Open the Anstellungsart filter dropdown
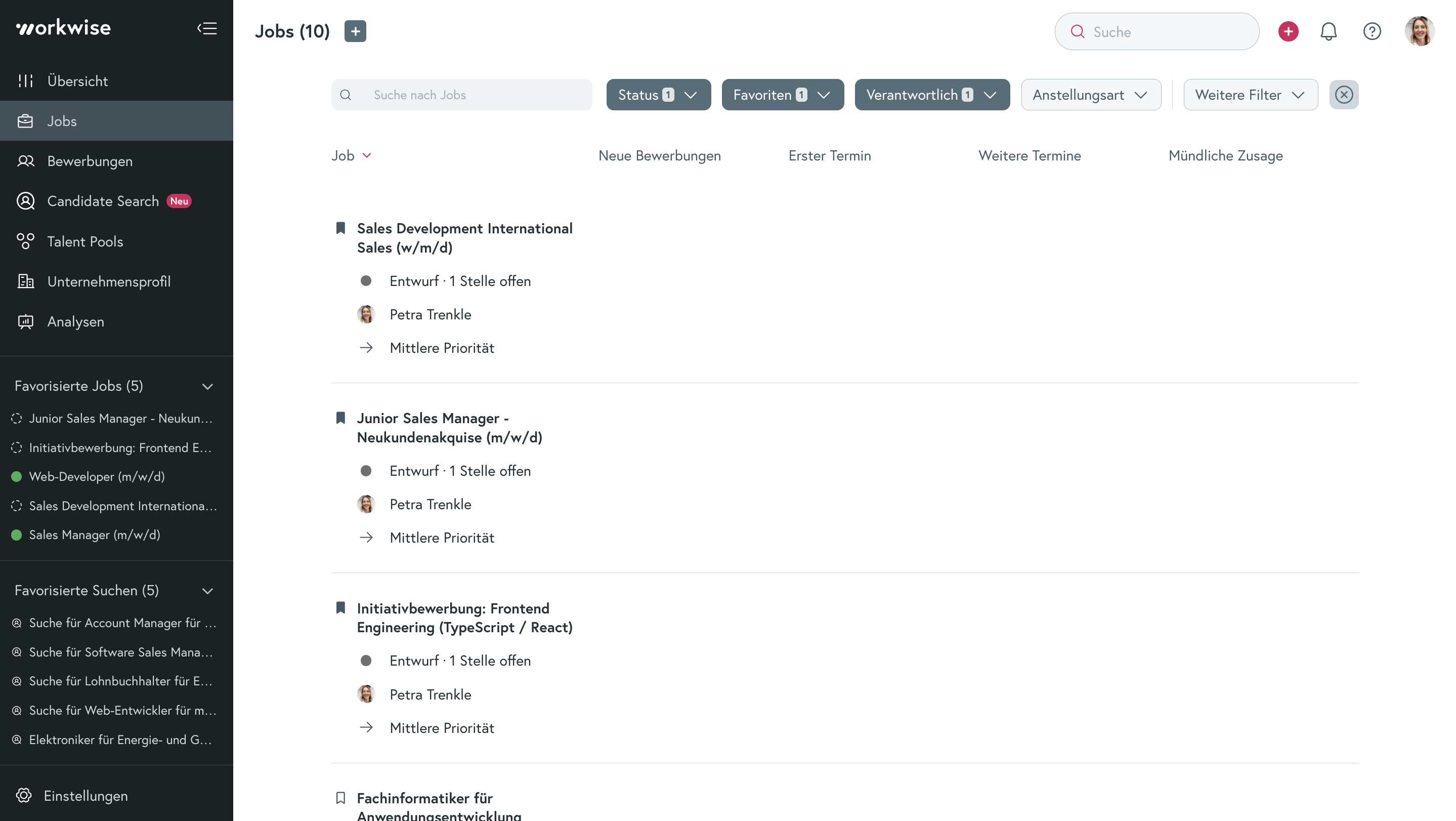The width and height of the screenshot is (1456, 821). [1091, 95]
